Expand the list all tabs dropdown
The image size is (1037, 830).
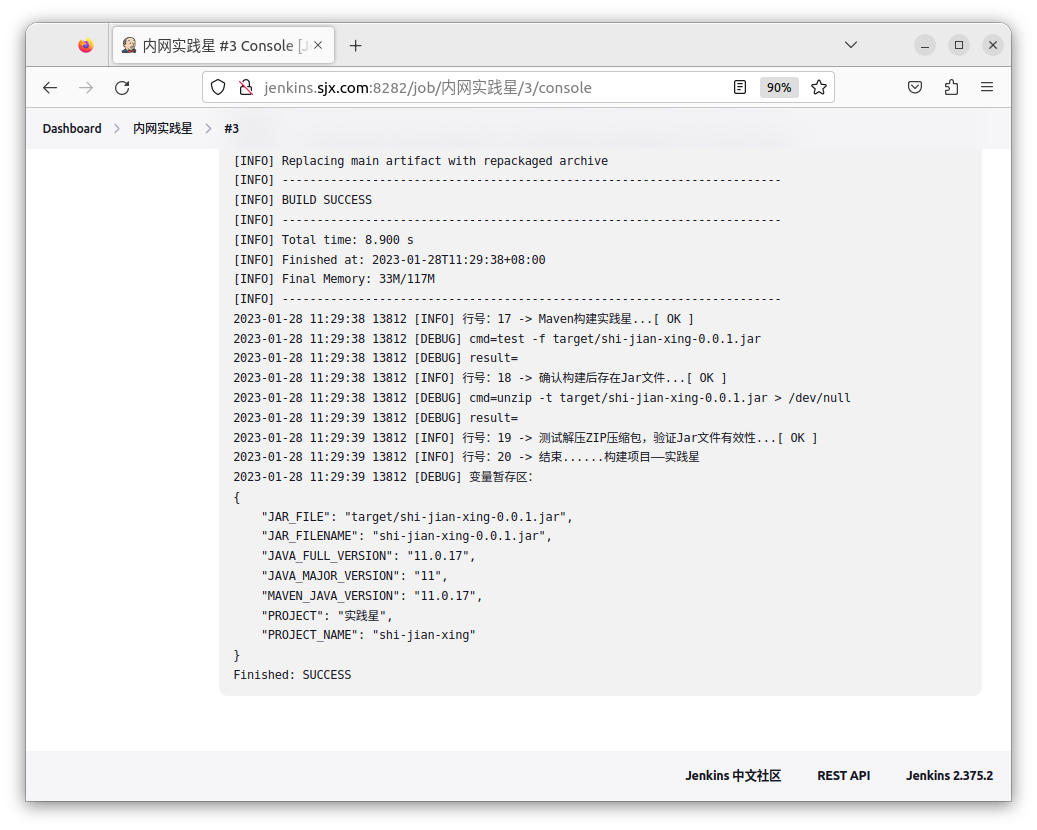coord(851,45)
